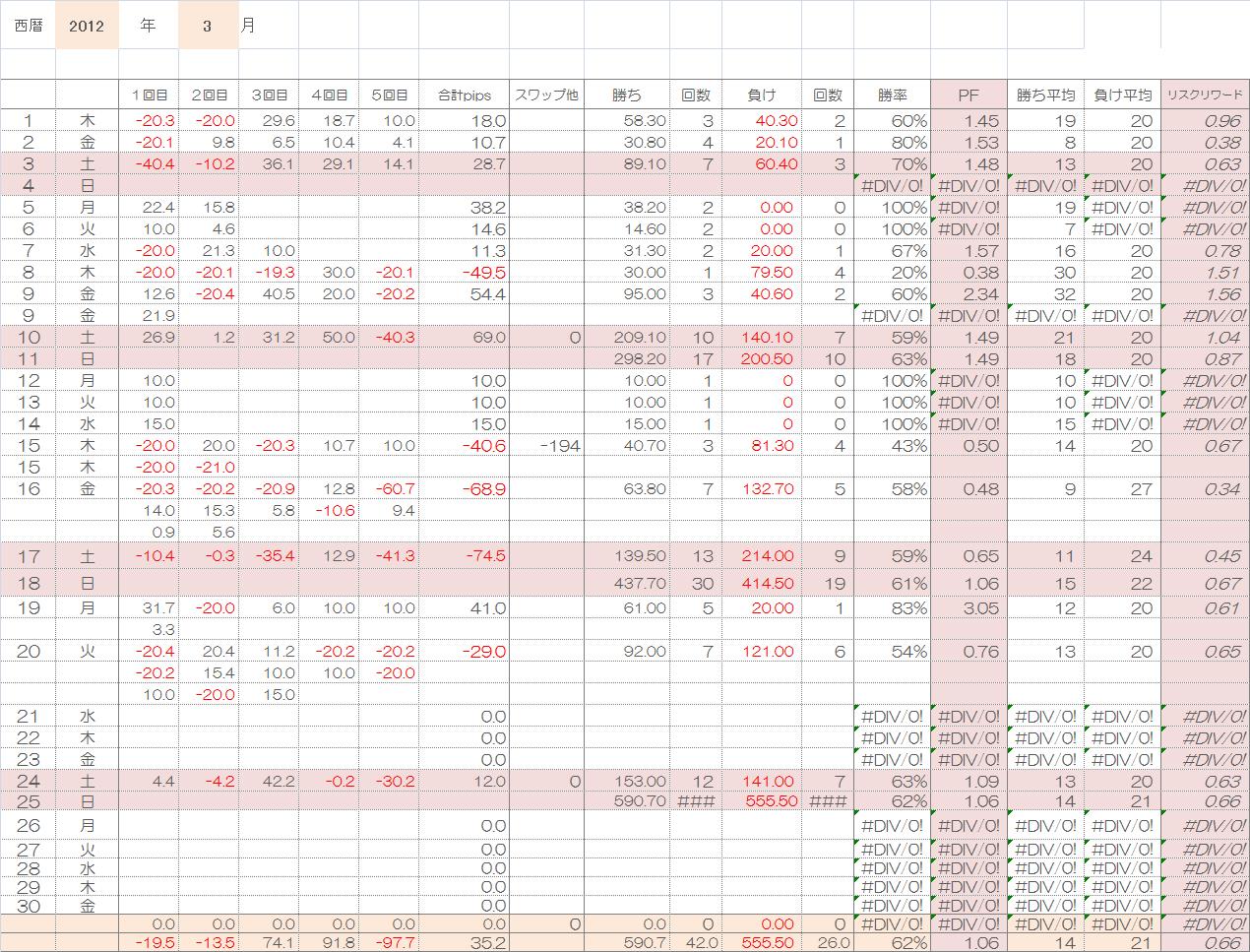1250x952 pixels.
Task: Select the win rate cell 54%
Action: pyautogui.click(x=892, y=651)
